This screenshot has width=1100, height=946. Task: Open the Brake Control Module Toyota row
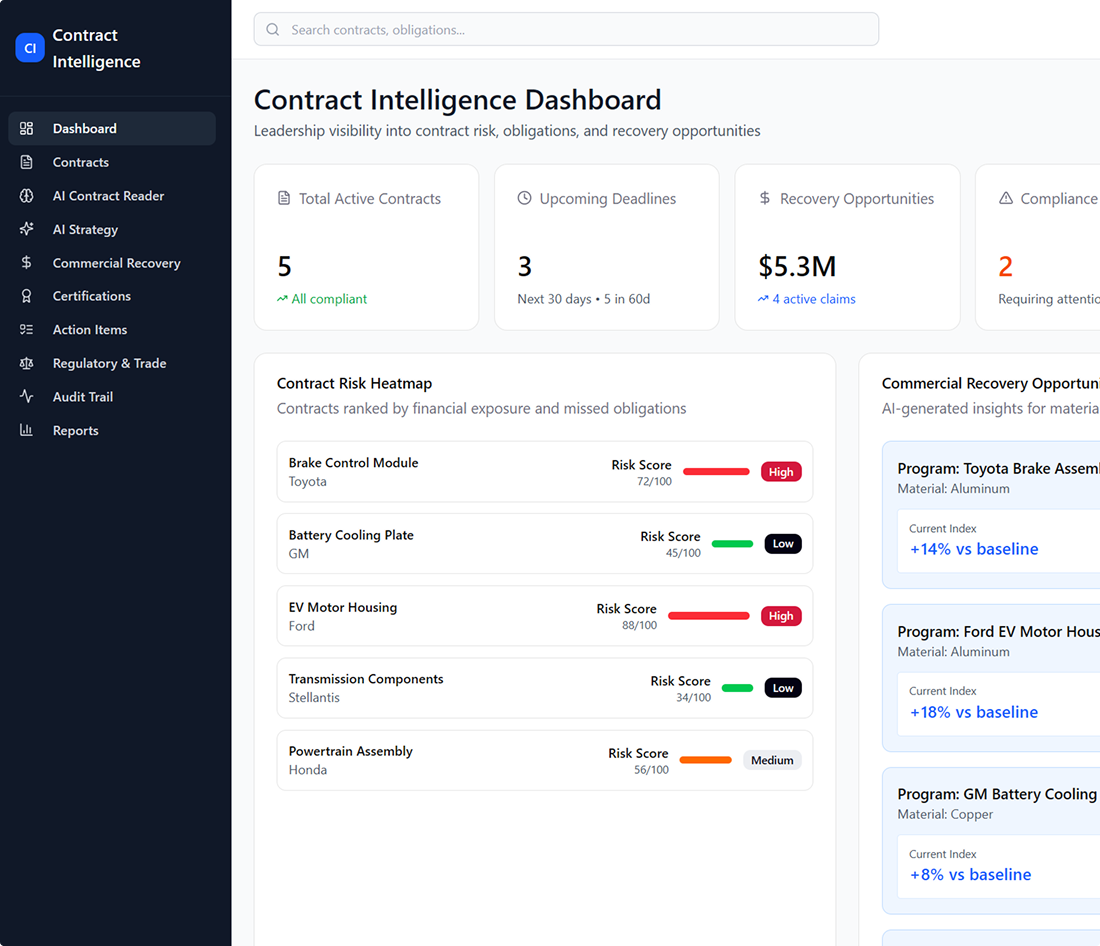click(x=545, y=472)
